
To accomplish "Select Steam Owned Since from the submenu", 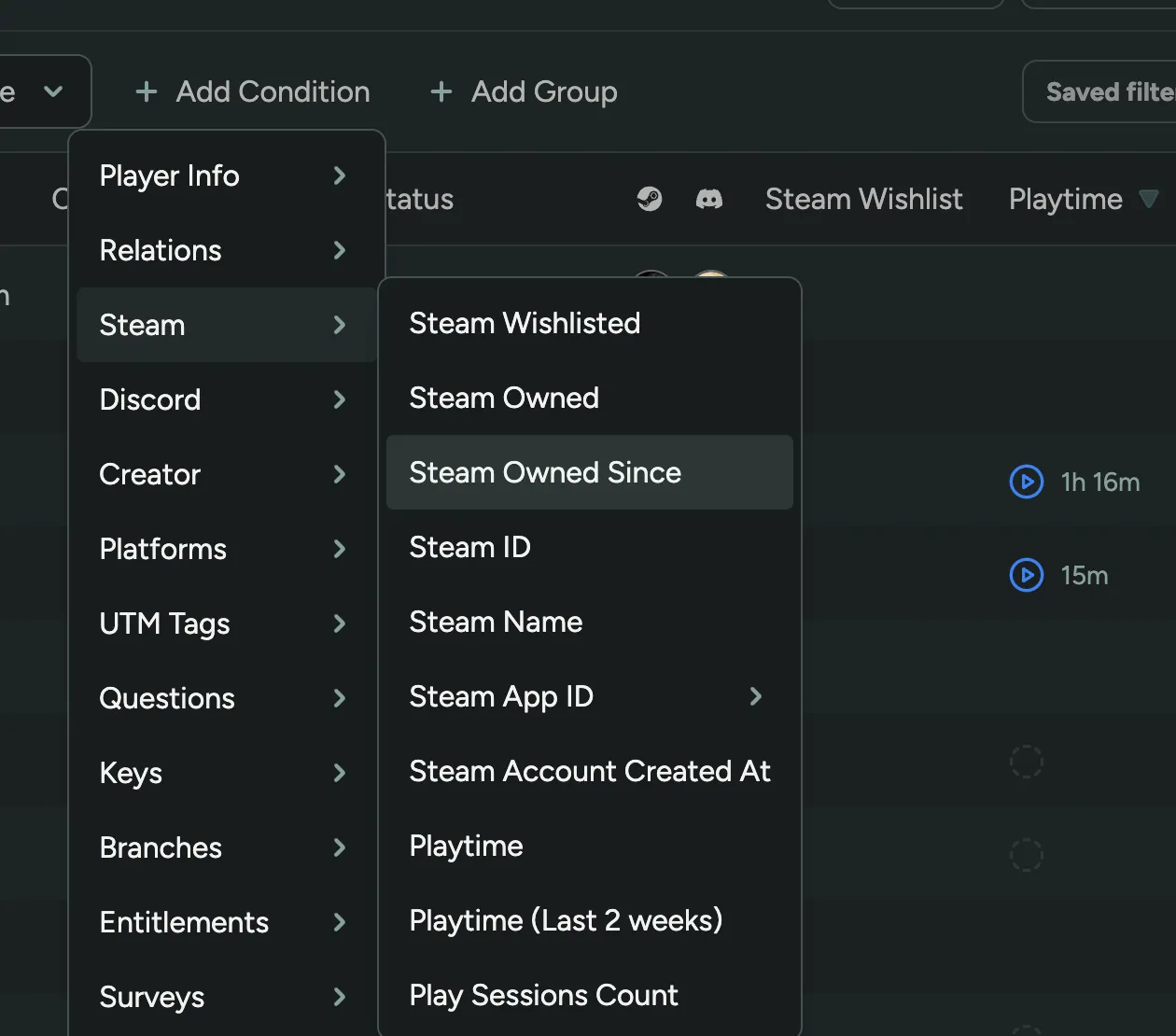I will pyautogui.click(x=544, y=472).
